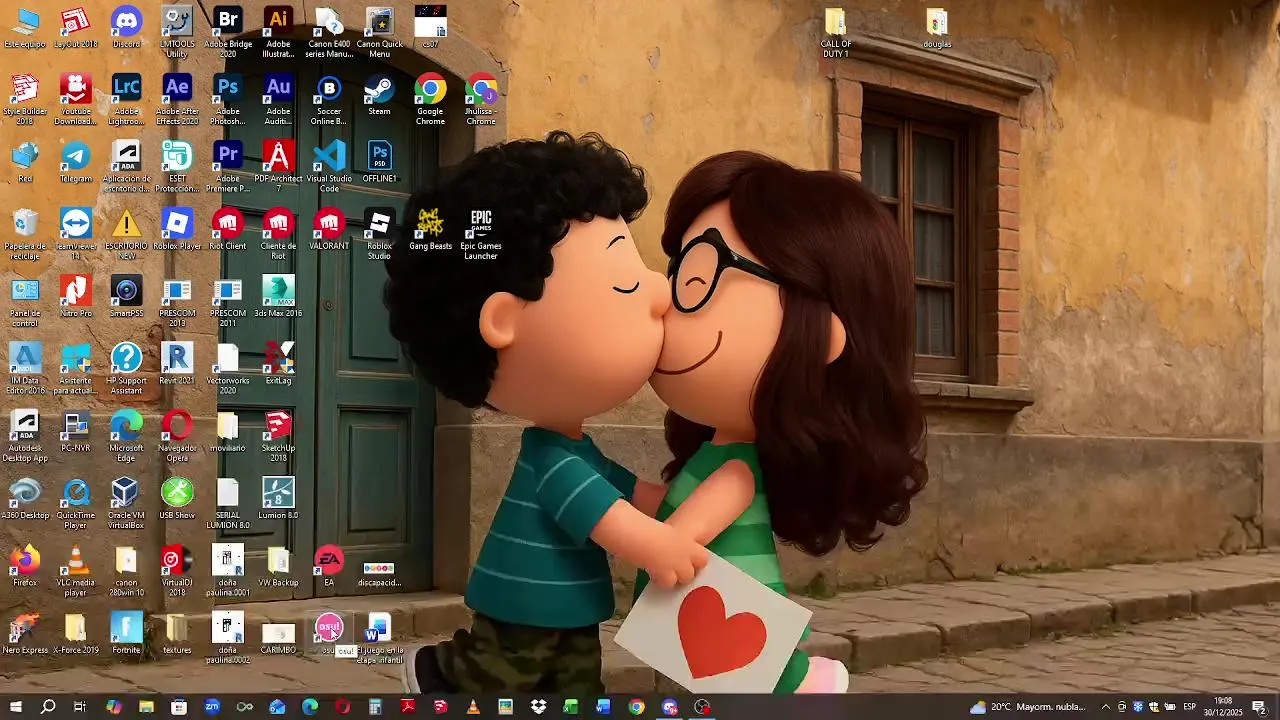Select the Roblox Player desktop icon
1280x720 pixels.
177,230
